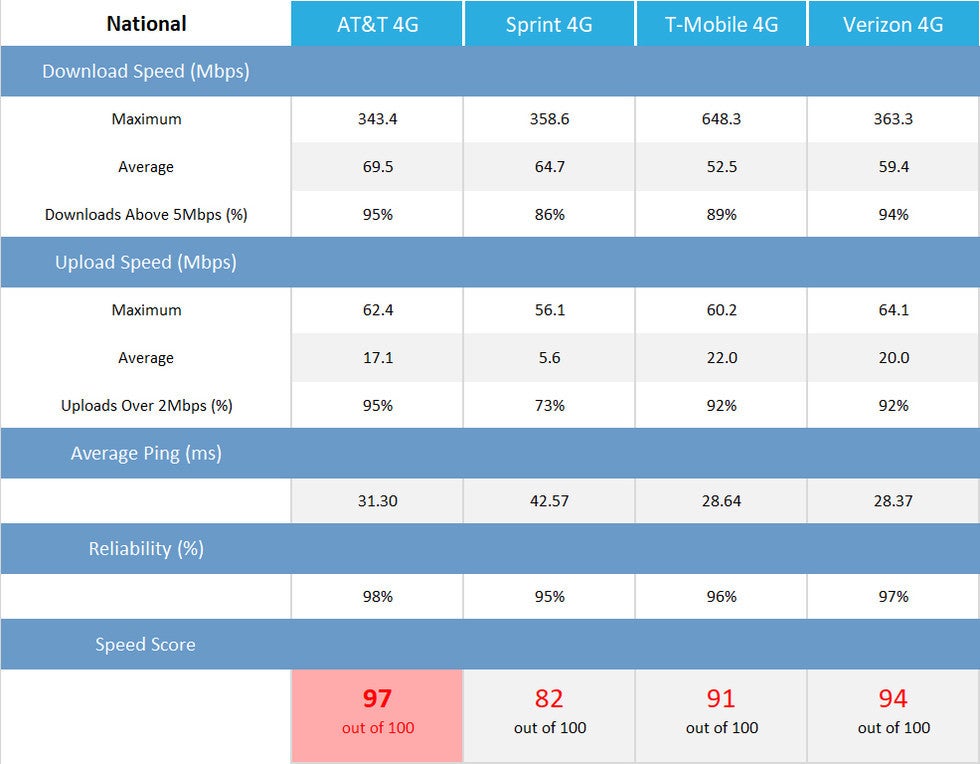Image resolution: width=980 pixels, height=764 pixels.
Task: Select the Sprint 4G column header
Action: tap(549, 24)
